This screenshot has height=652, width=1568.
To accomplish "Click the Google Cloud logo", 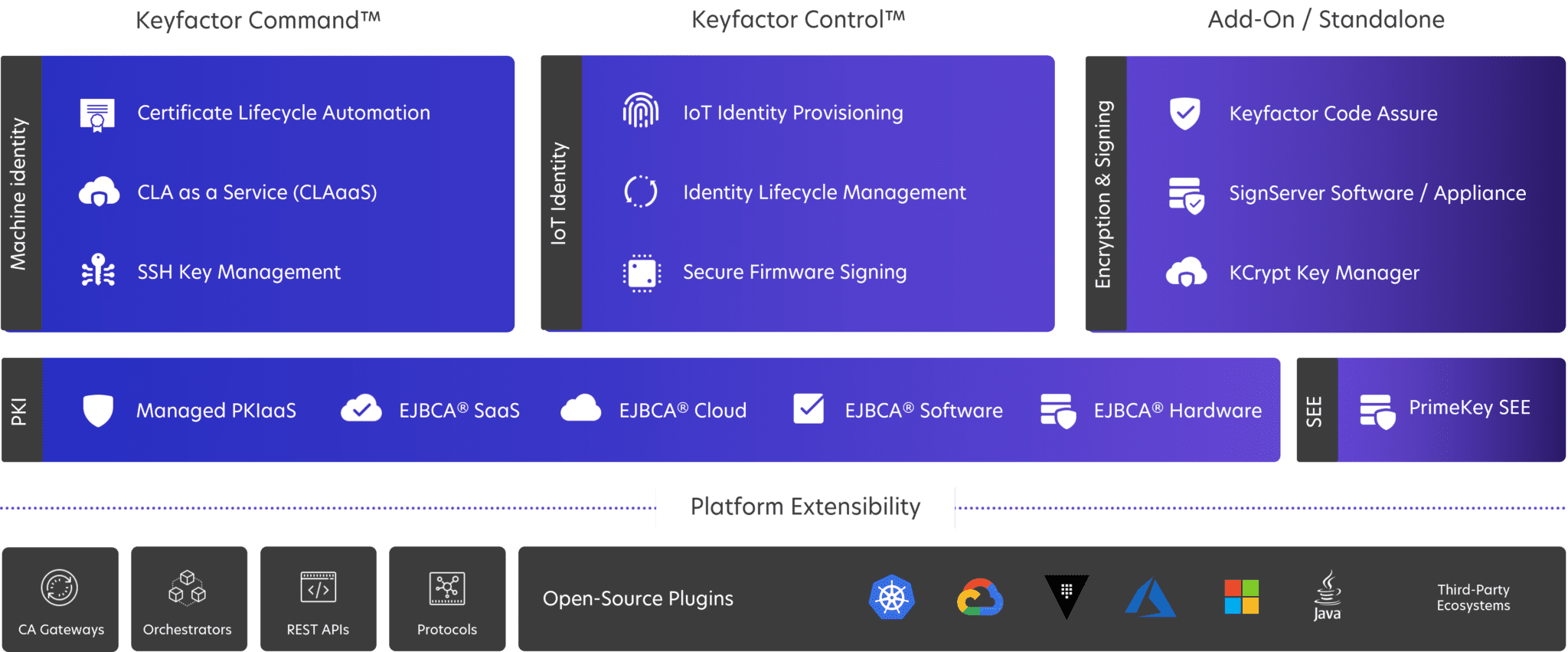I will click(980, 597).
